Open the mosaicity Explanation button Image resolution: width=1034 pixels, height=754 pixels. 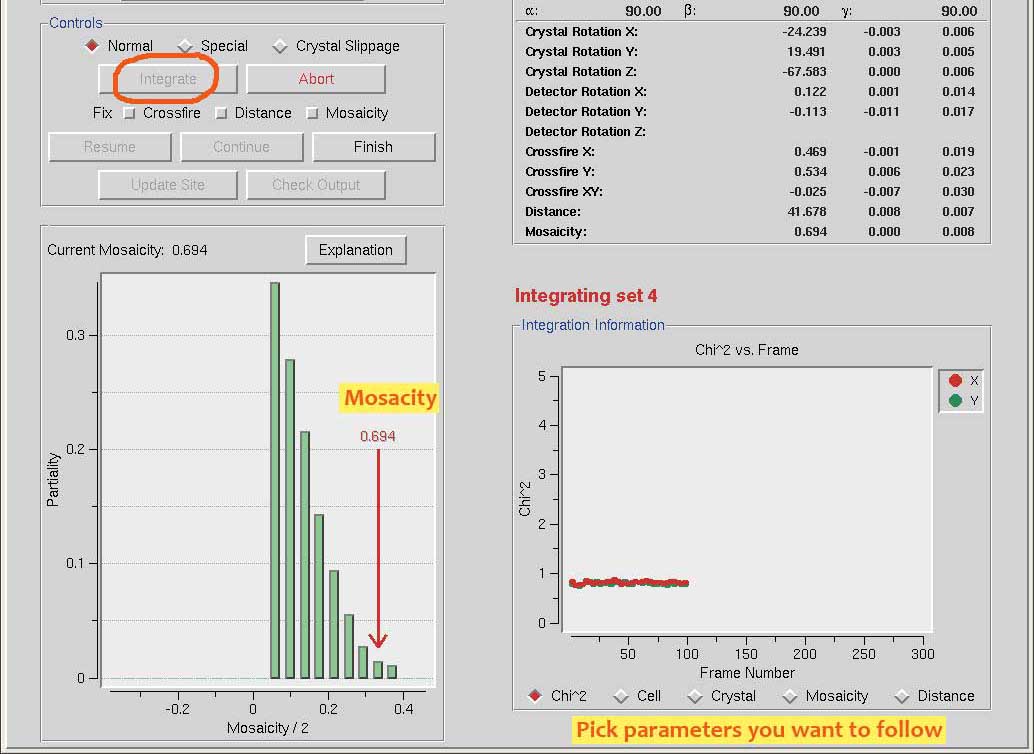(x=356, y=250)
